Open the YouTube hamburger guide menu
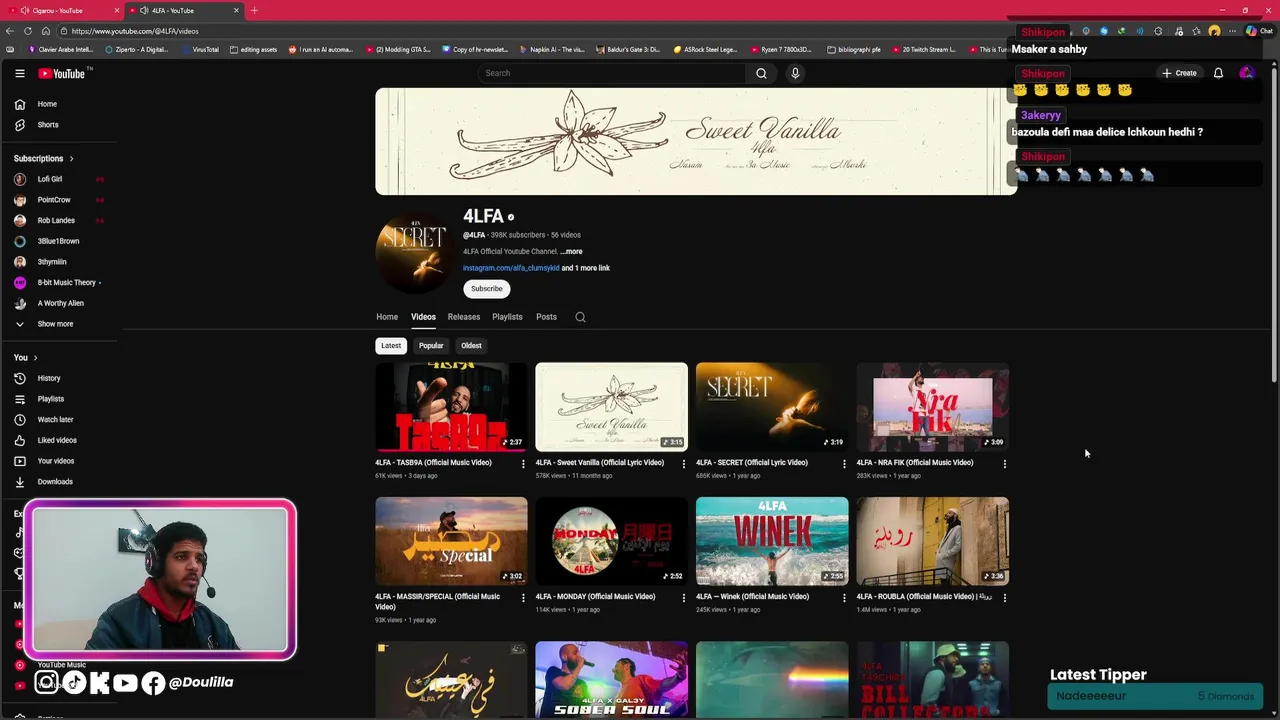 tap(19, 73)
